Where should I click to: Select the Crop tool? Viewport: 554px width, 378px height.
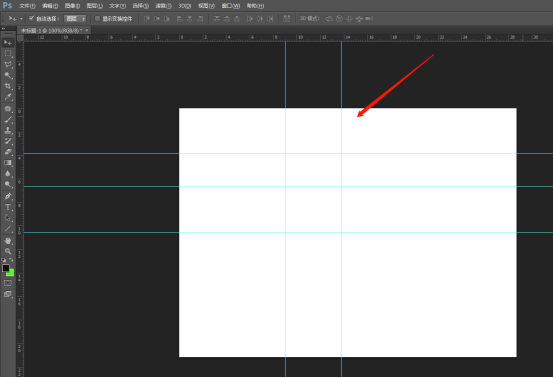tap(8, 86)
